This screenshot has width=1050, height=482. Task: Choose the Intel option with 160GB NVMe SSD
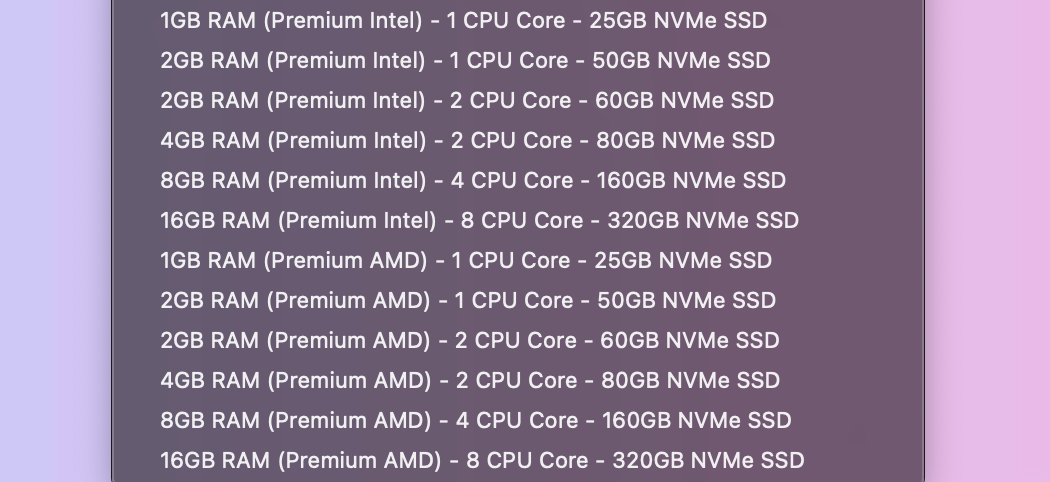tap(473, 180)
